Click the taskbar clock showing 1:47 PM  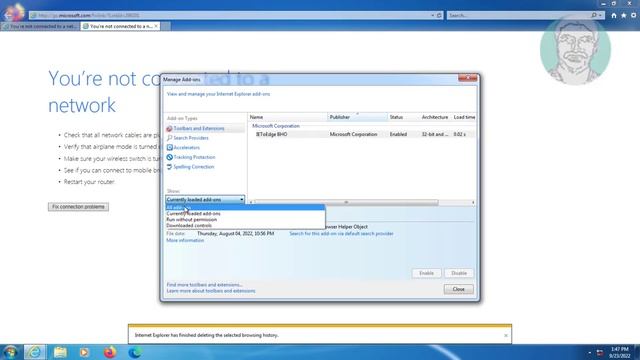(620, 353)
